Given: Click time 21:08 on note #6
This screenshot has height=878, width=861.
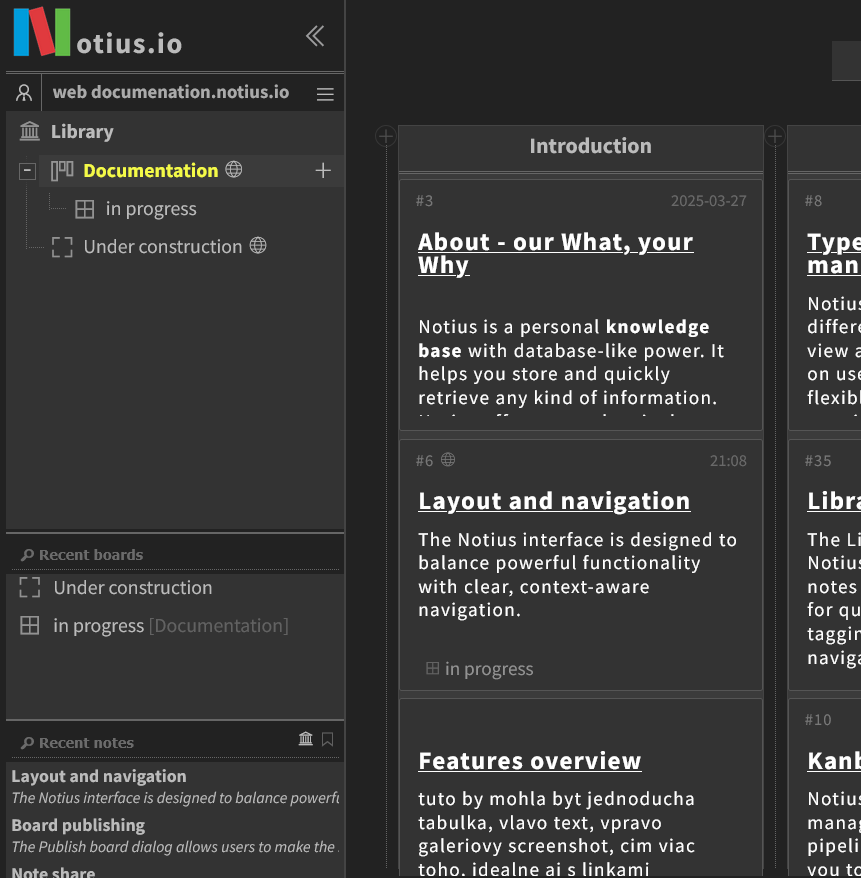Looking at the screenshot, I should point(728,461).
